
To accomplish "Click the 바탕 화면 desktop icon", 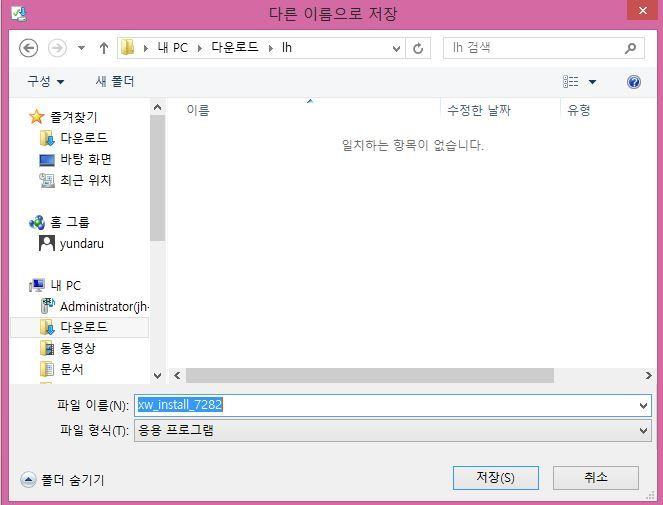I will point(47,160).
